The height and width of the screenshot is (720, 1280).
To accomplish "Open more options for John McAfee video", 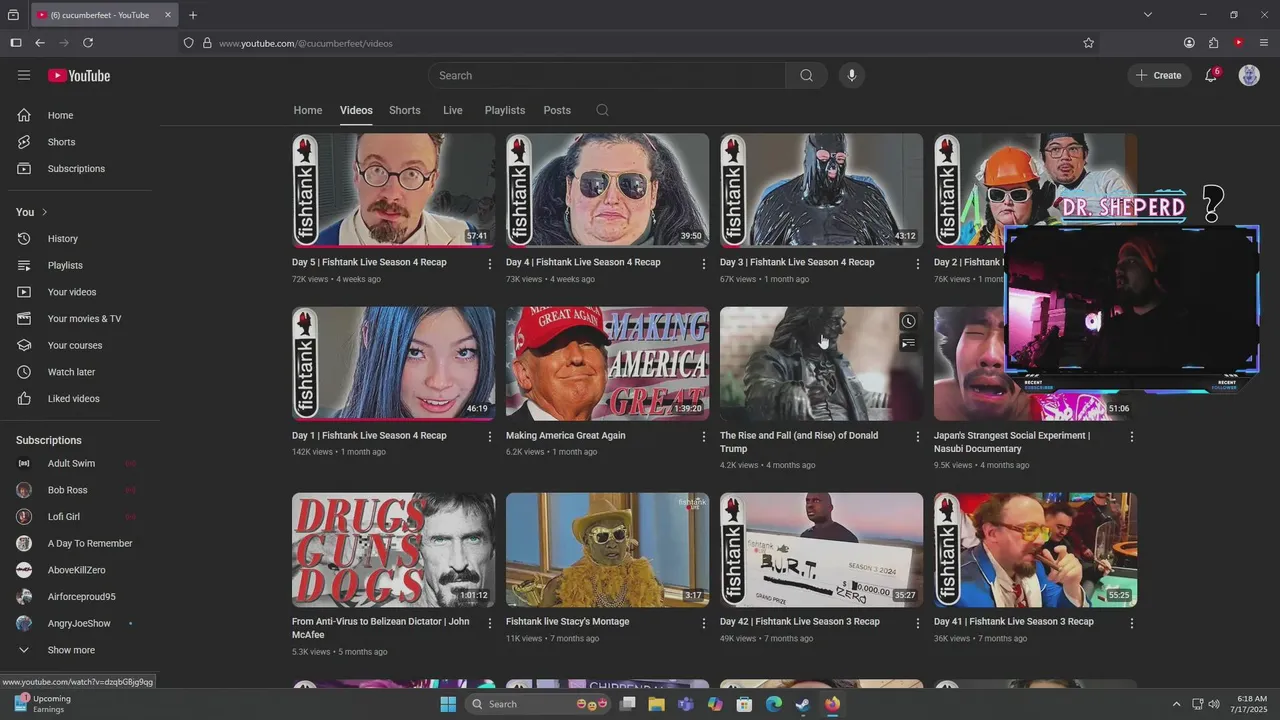I will pyautogui.click(x=490, y=623).
